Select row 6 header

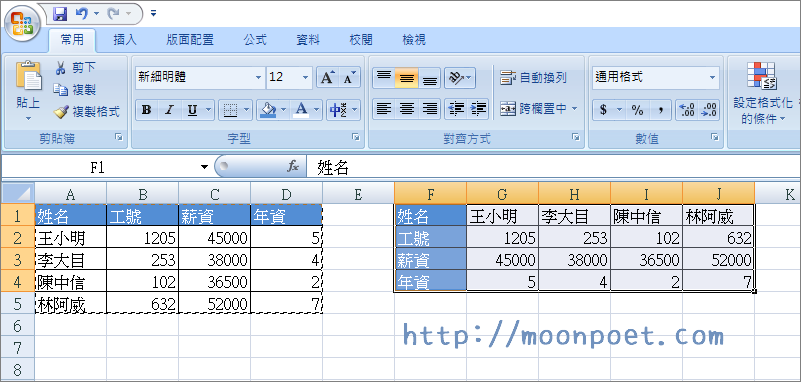coord(17,325)
